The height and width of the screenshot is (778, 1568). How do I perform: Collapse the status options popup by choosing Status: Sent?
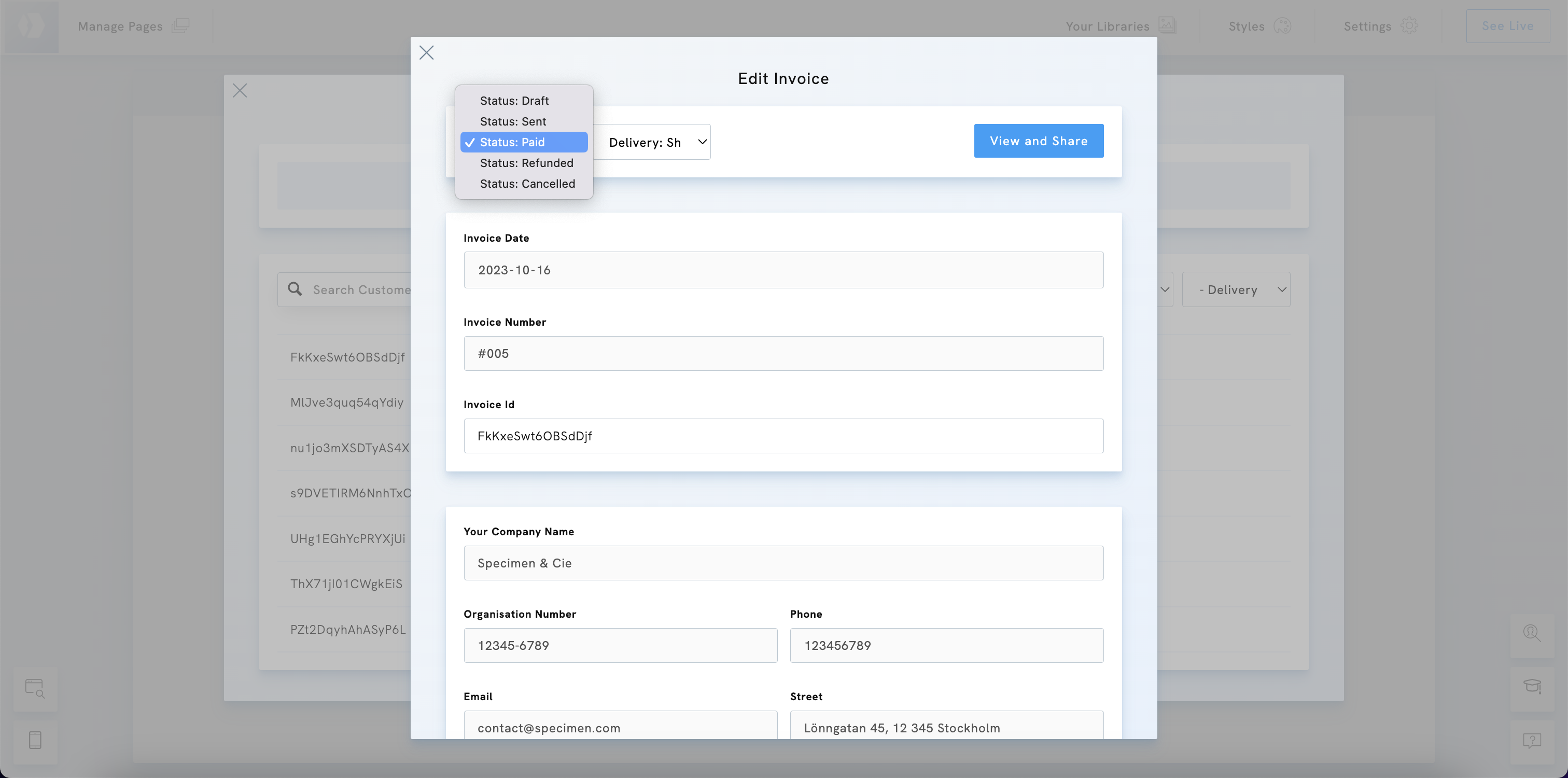tap(512, 121)
